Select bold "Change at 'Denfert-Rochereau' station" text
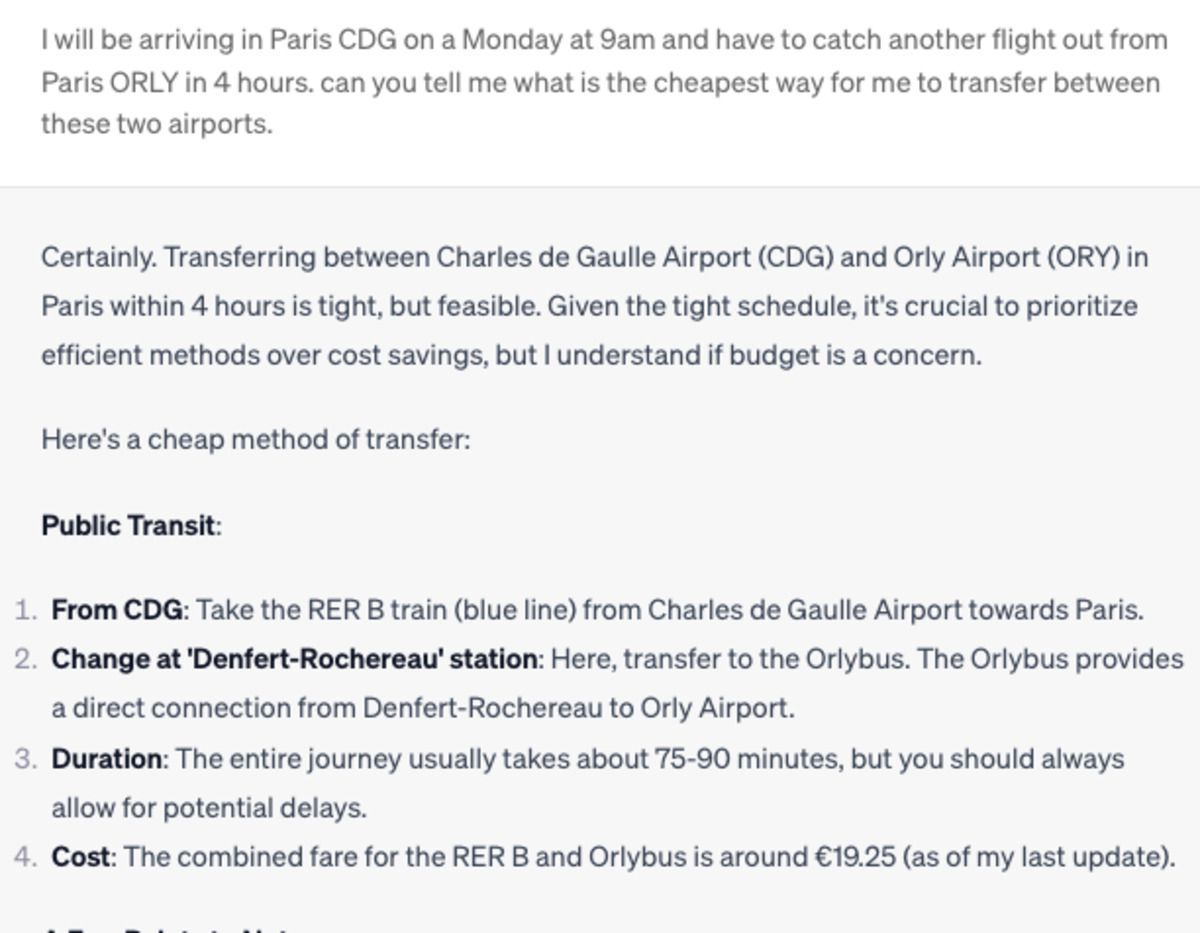This screenshot has height=933, width=1200. pos(295,659)
